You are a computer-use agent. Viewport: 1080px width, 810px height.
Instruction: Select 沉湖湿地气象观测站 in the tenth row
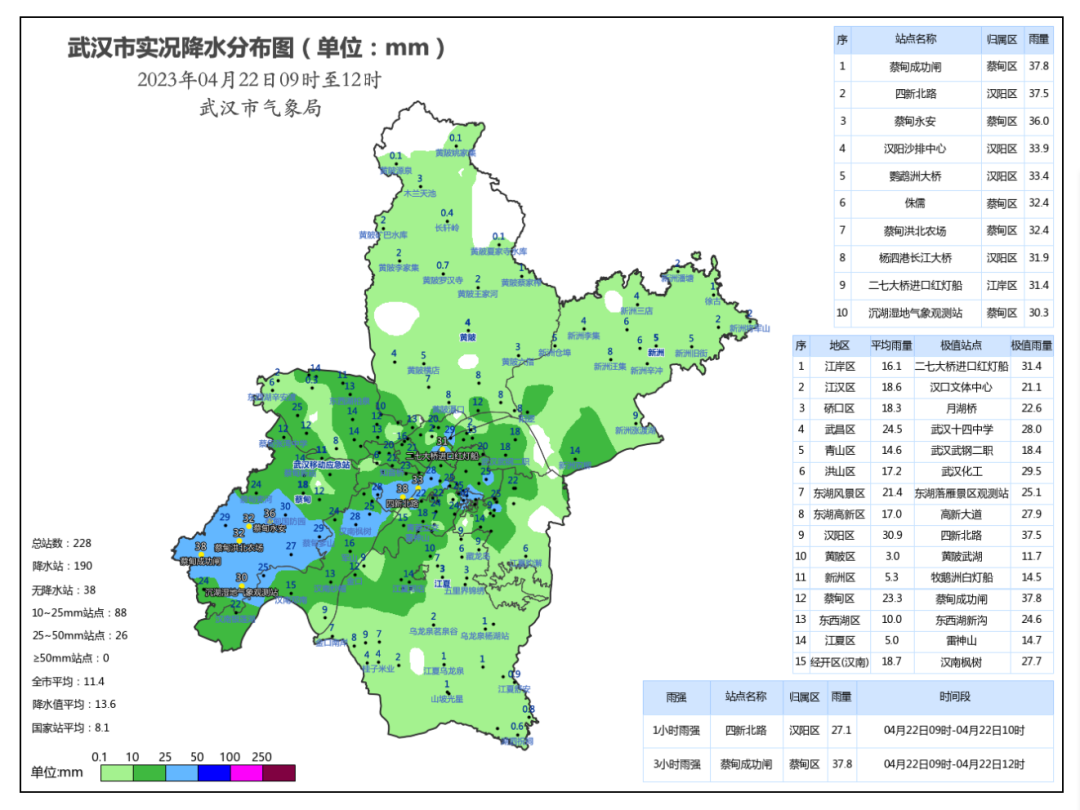915,313
